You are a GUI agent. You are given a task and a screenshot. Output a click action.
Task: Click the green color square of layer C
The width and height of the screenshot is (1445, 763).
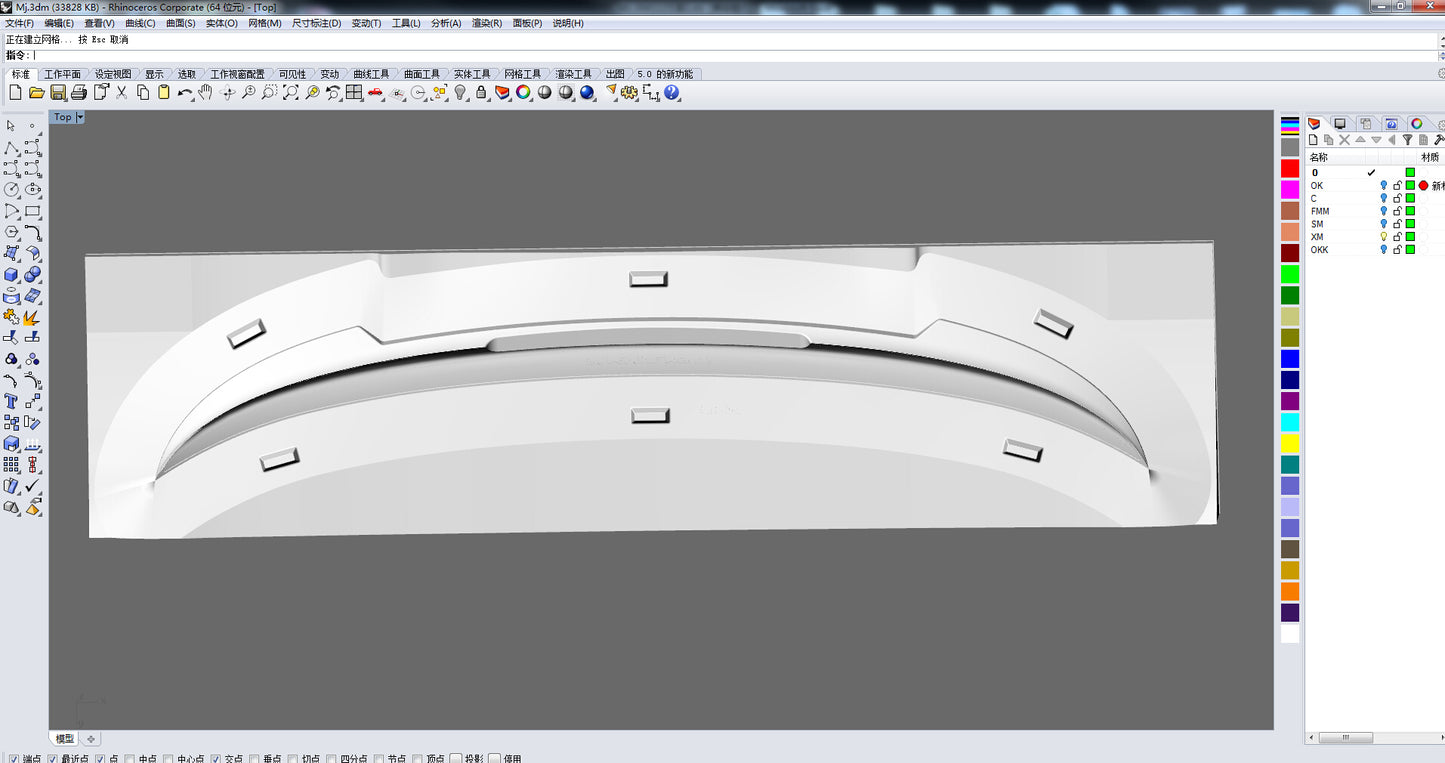tap(1410, 198)
